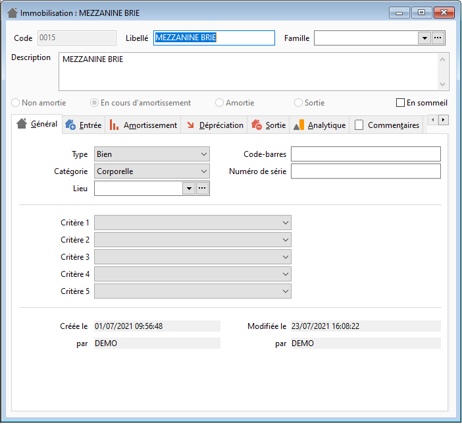Screen dimensions: 462x424
Task: Click into the Code-barres input field
Action: (x=366, y=154)
